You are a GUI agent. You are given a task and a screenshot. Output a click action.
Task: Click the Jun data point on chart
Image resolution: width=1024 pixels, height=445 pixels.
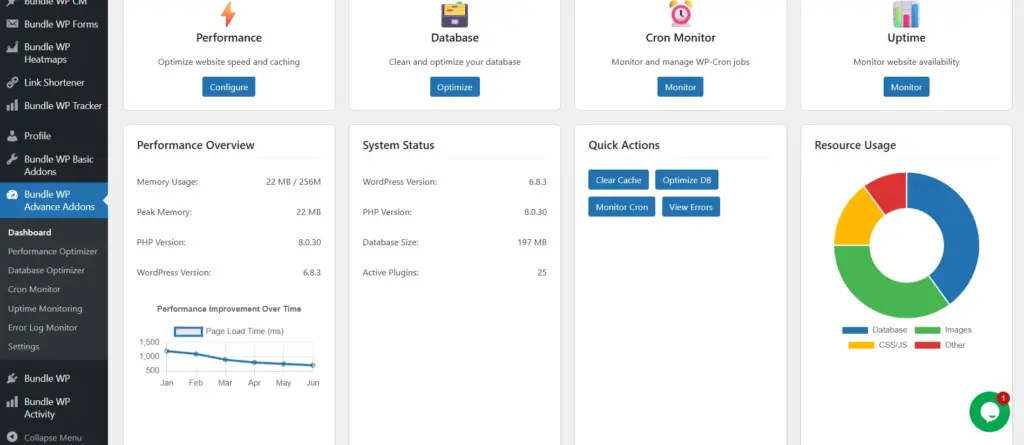[313, 365]
